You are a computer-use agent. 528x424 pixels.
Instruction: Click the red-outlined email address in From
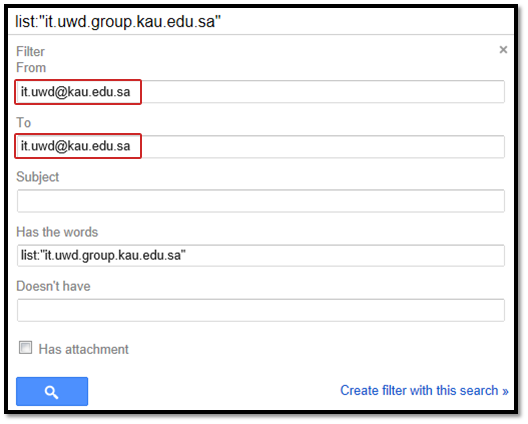(75, 92)
